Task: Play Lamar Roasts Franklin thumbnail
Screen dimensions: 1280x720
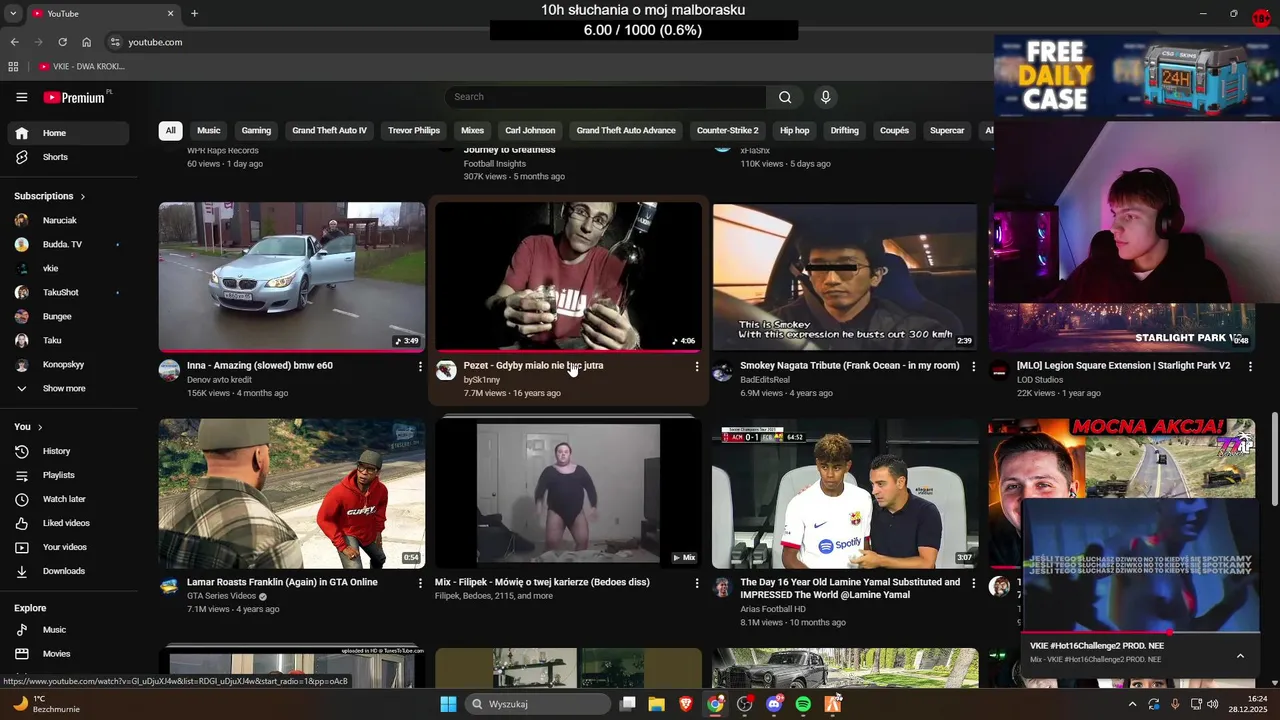Action: [x=292, y=493]
